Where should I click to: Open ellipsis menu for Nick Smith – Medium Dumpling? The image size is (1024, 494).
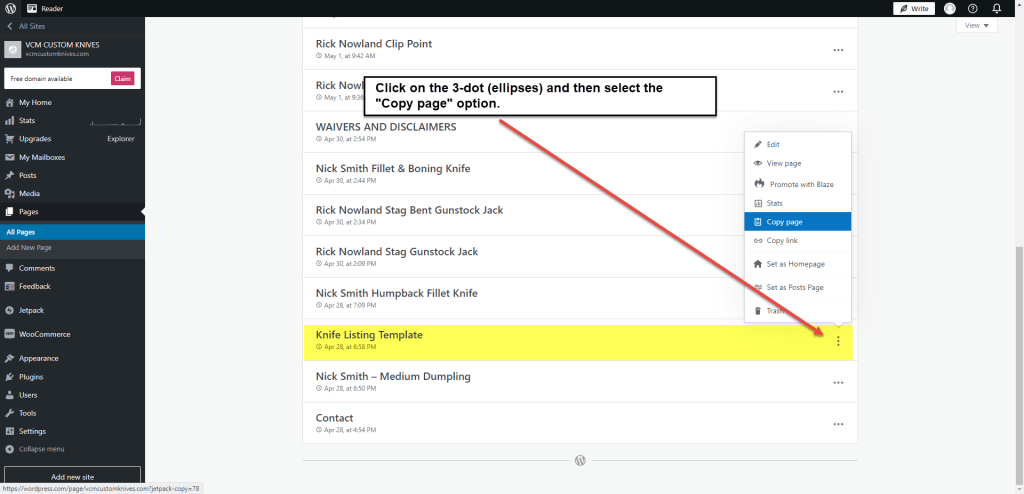point(838,382)
